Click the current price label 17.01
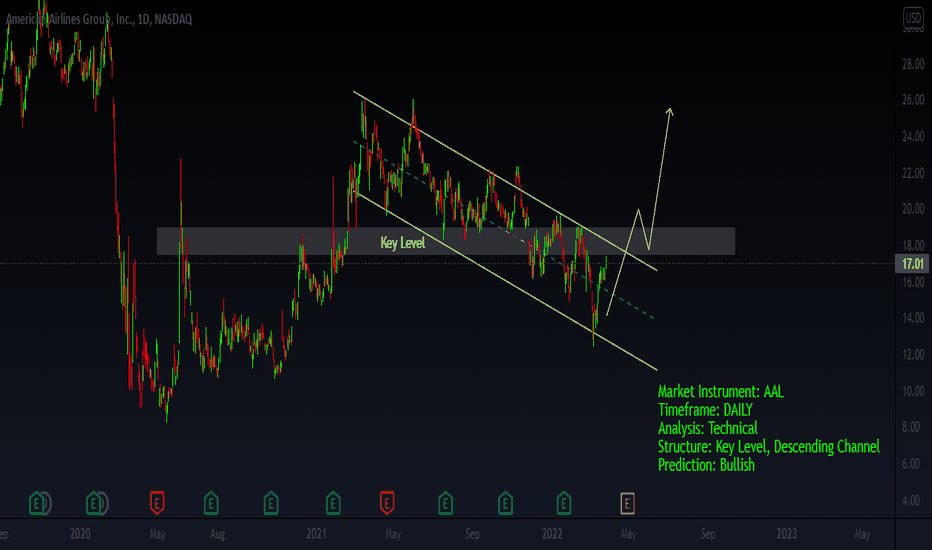932x550 pixels. pyautogui.click(x=912, y=263)
